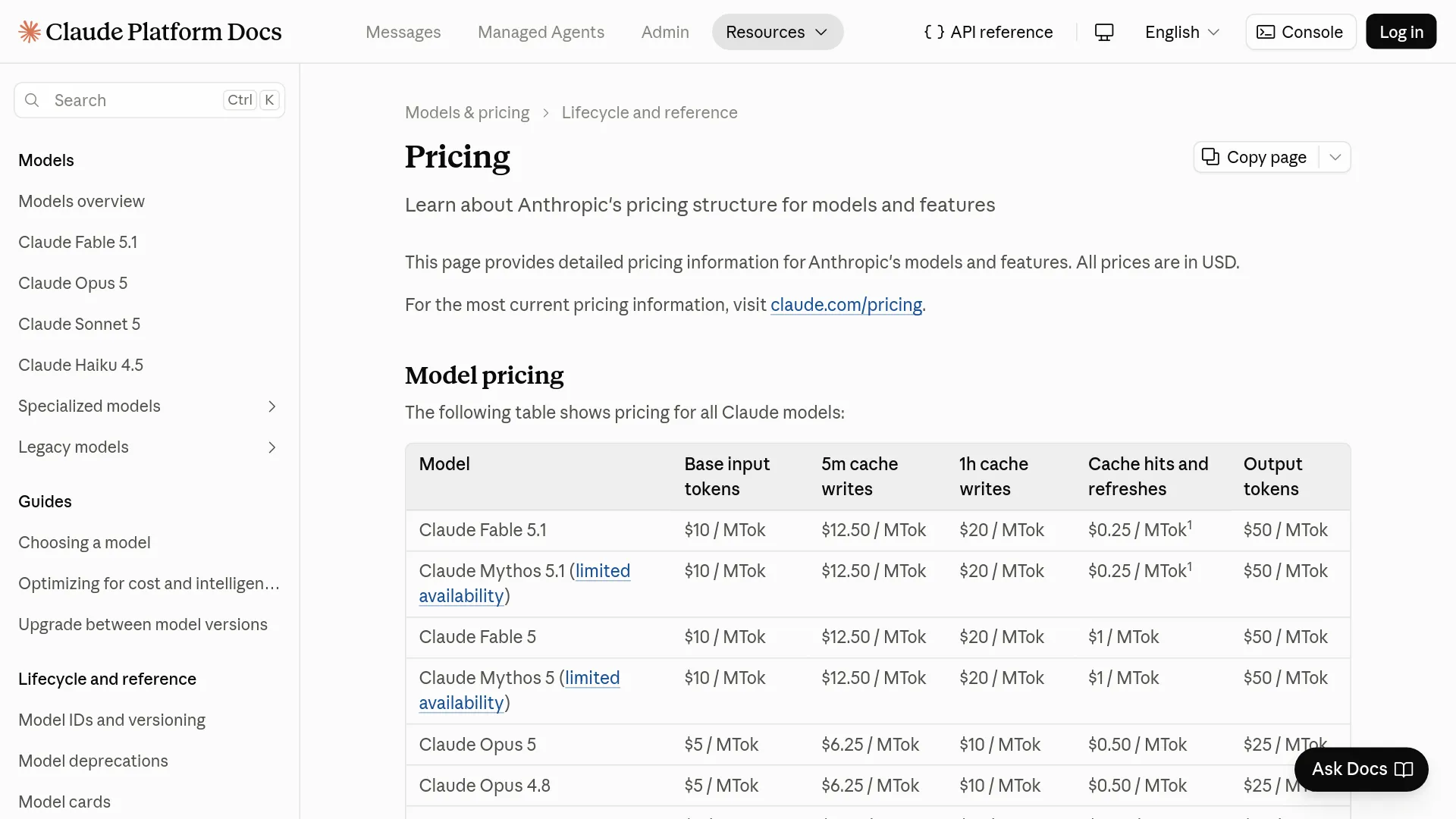The image size is (1456, 819).
Task: Open Model cards page
Action: coord(64,802)
